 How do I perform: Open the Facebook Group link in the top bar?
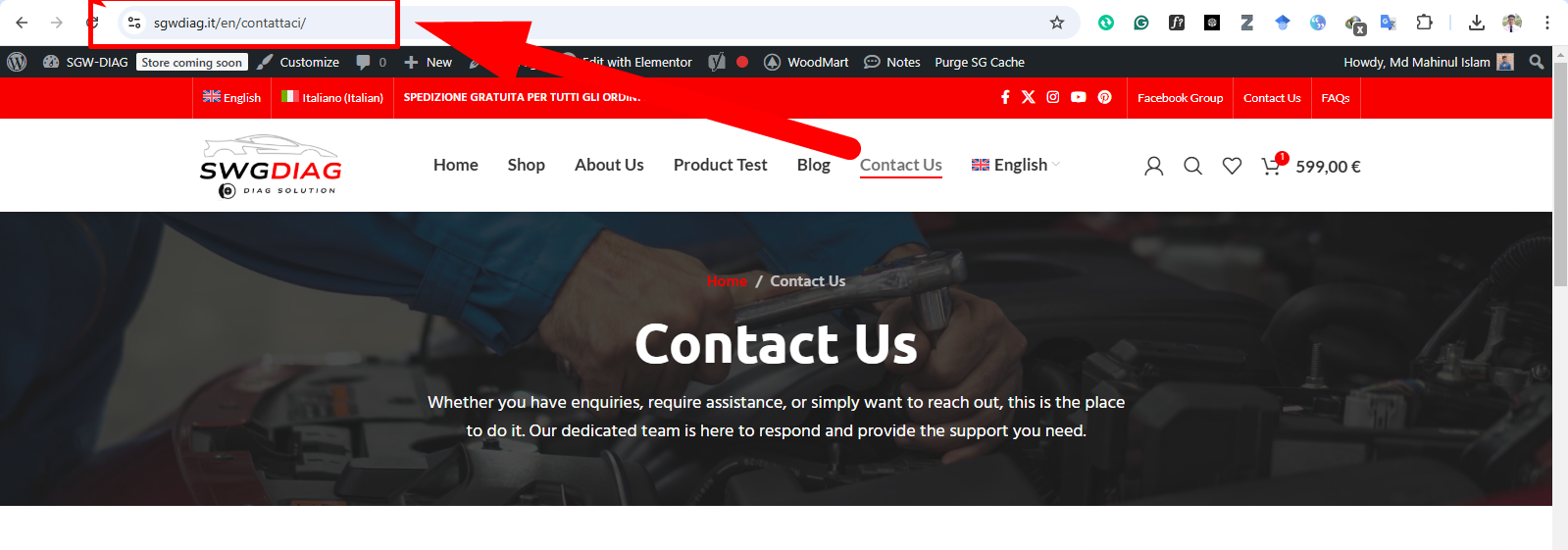pyautogui.click(x=1181, y=98)
